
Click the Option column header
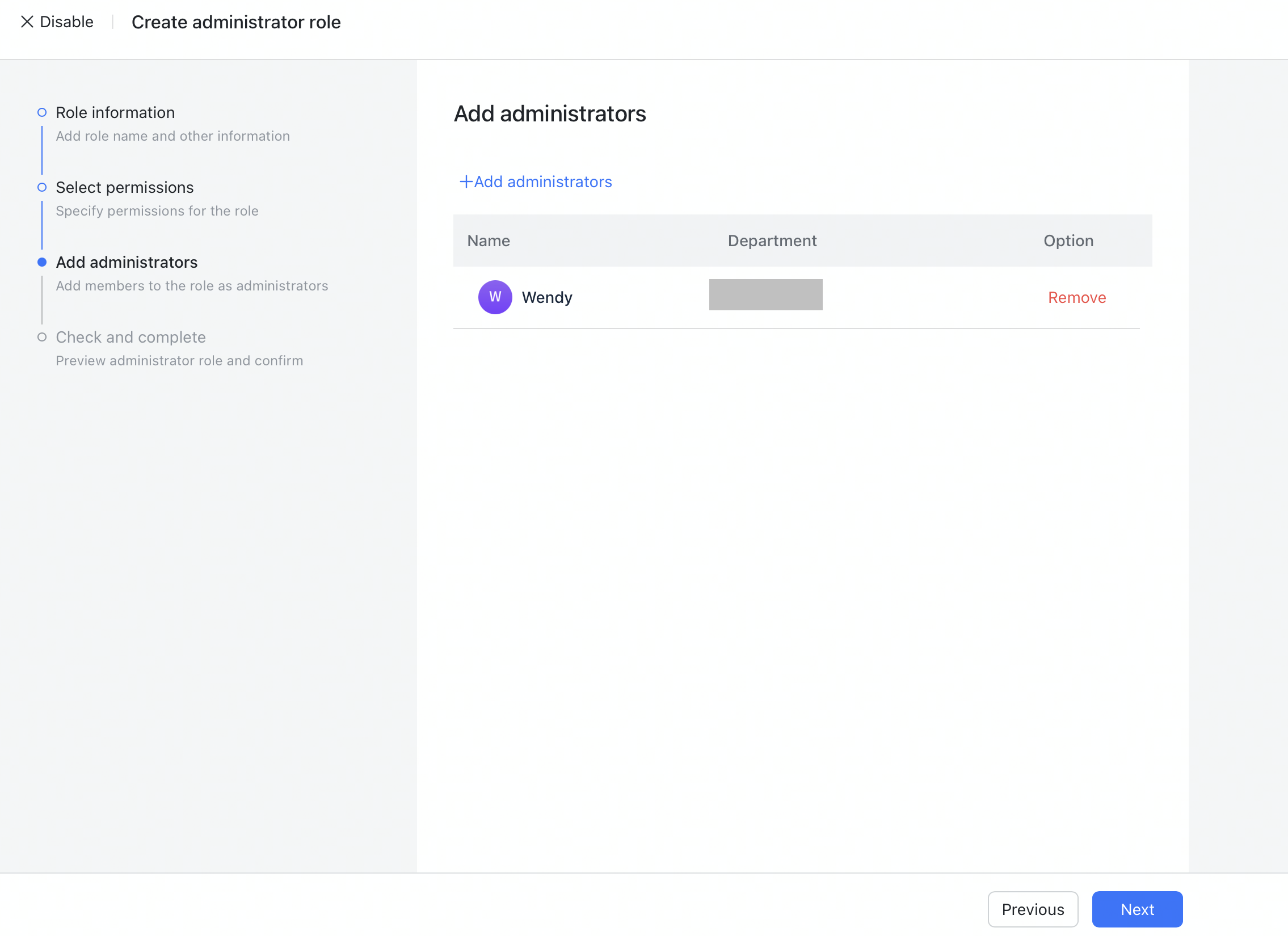click(1068, 241)
